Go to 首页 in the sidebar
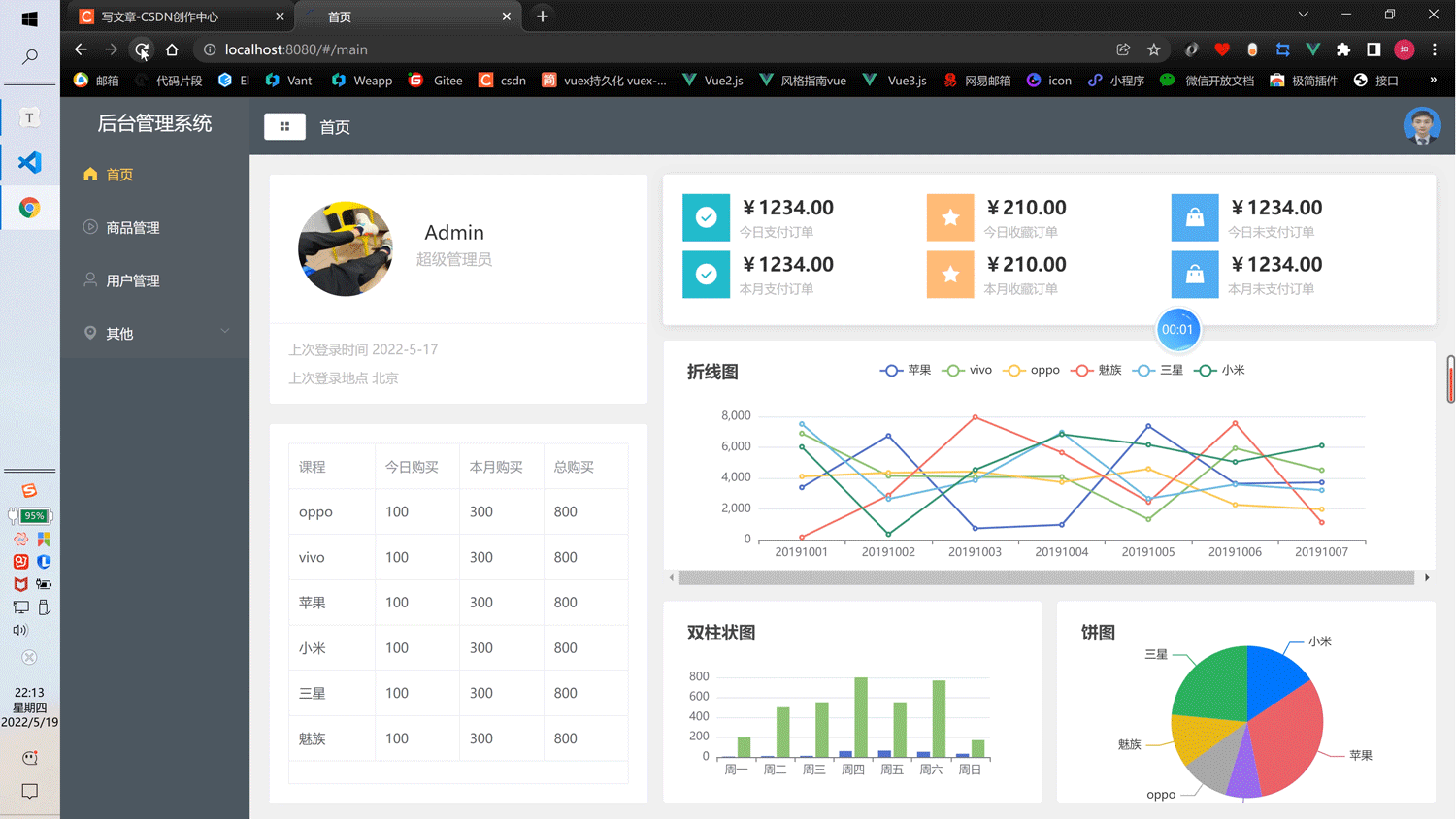The image size is (1456, 819). tap(154, 175)
